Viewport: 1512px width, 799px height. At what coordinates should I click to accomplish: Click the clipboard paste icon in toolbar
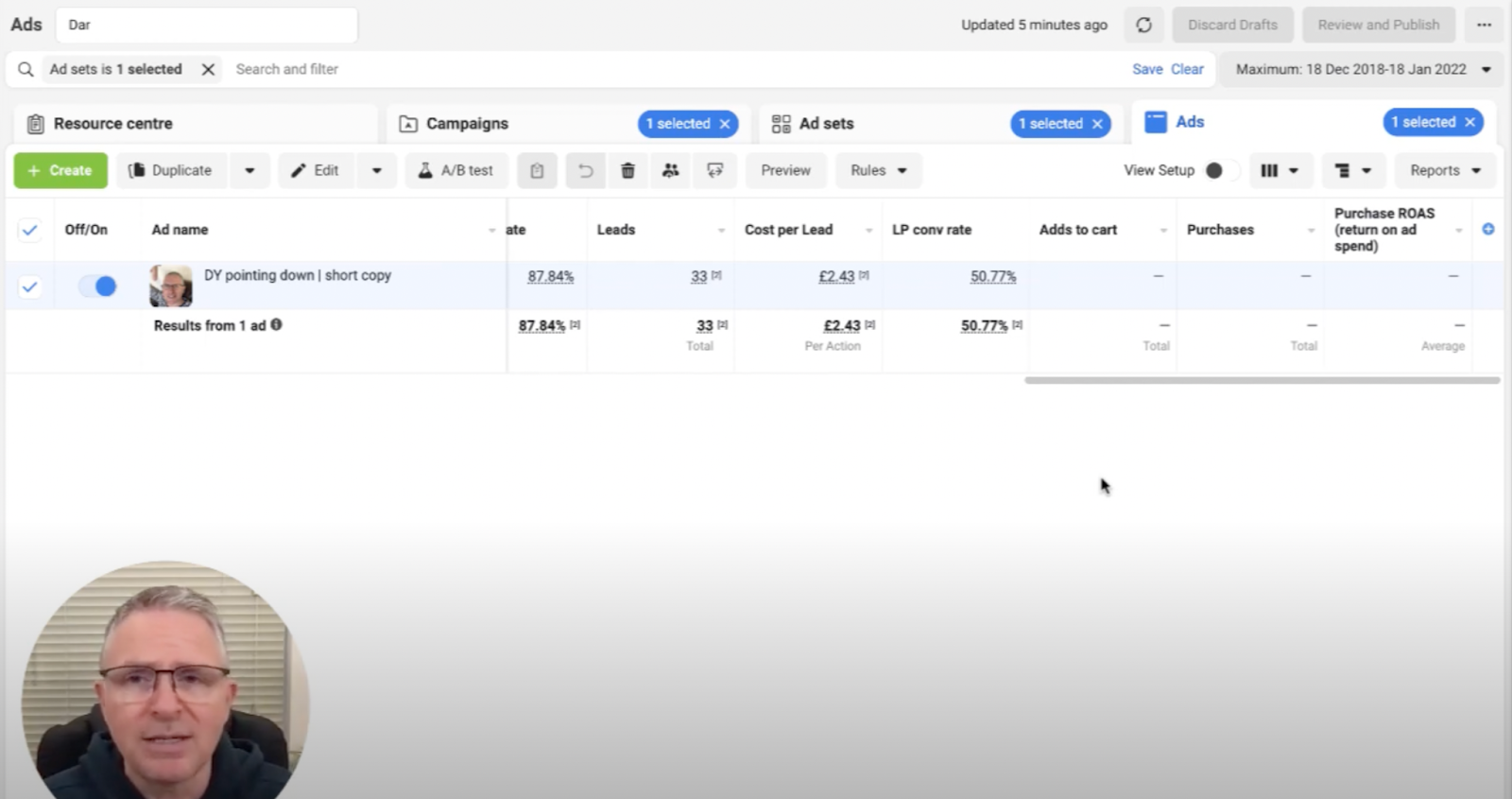(537, 170)
